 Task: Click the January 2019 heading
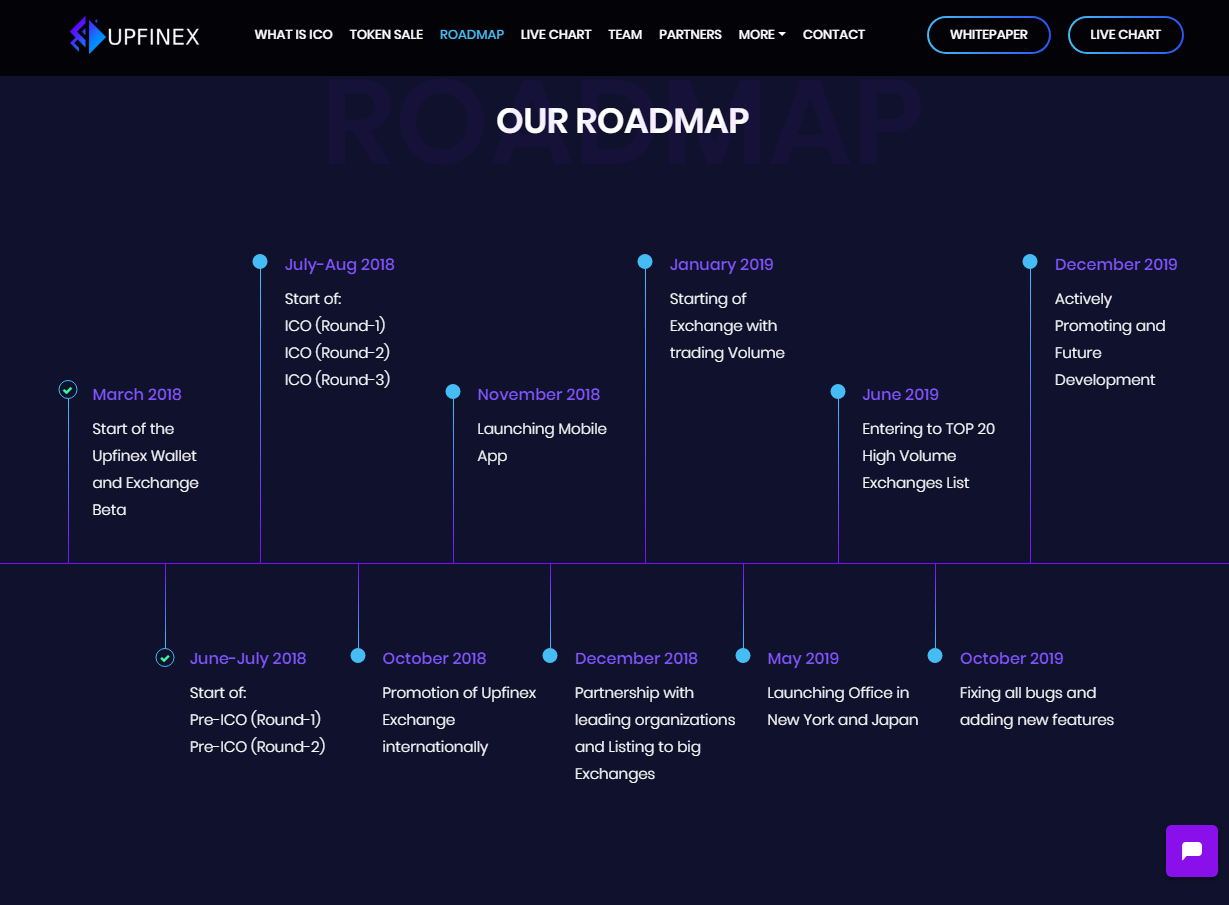pyautogui.click(x=722, y=264)
